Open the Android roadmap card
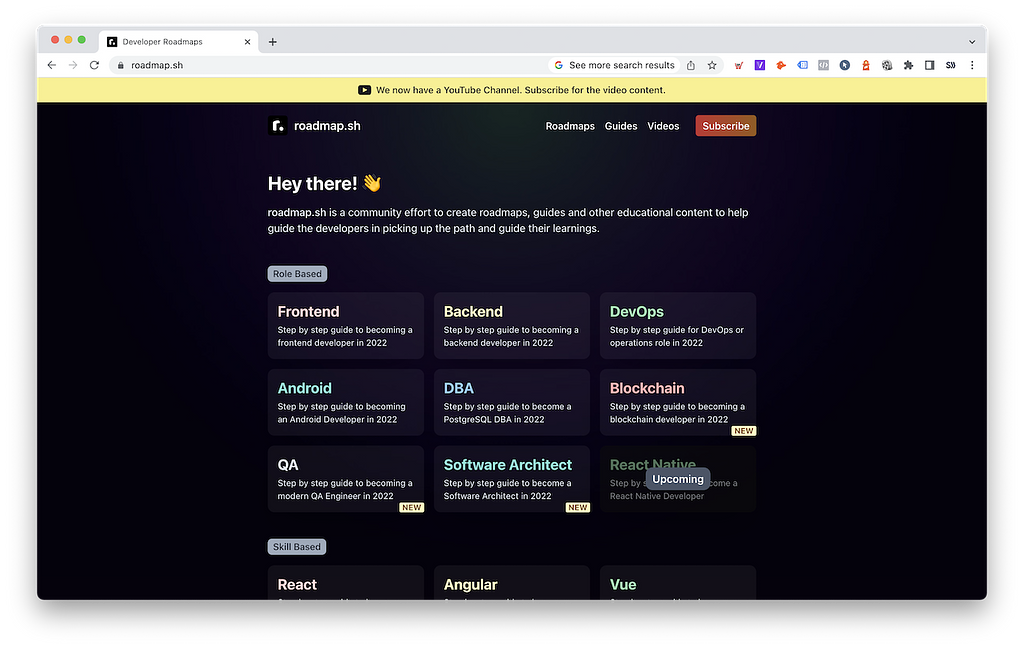The width and height of the screenshot is (1024, 649). [345, 402]
